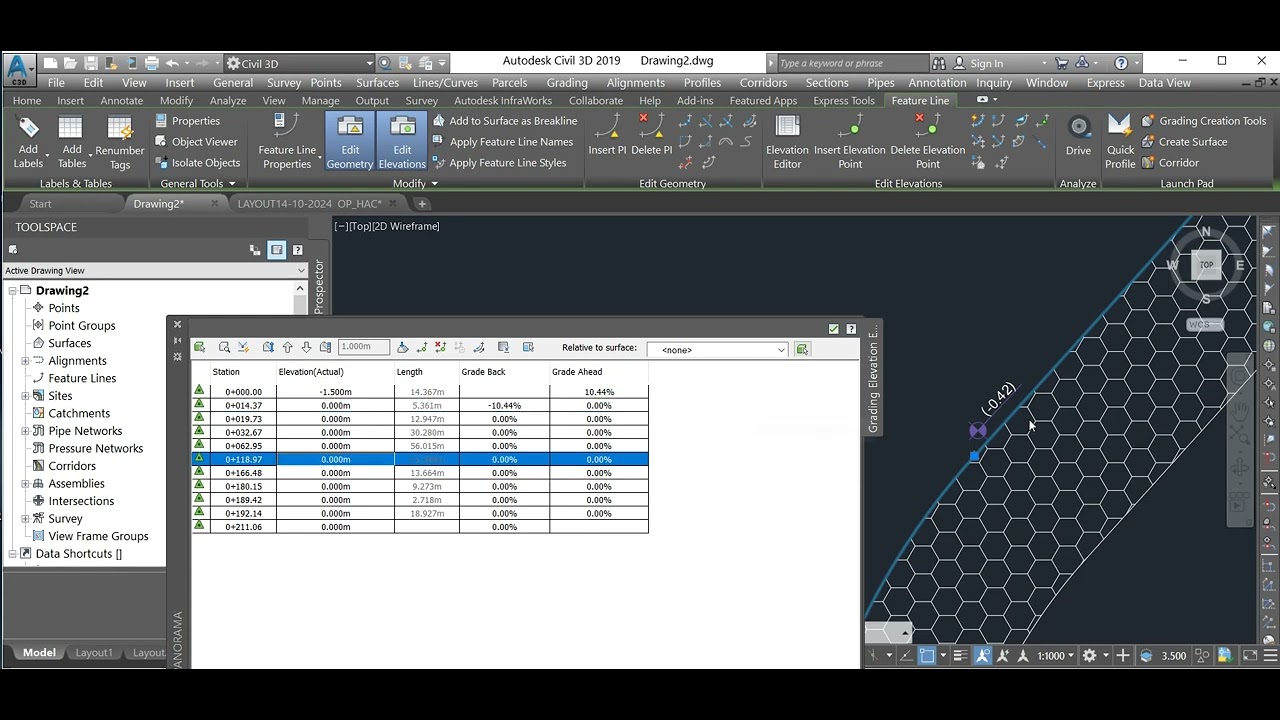The height and width of the screenshot is (720, 1280).
Task: Open the Object Viewer tool
Action: click(196, 142)
